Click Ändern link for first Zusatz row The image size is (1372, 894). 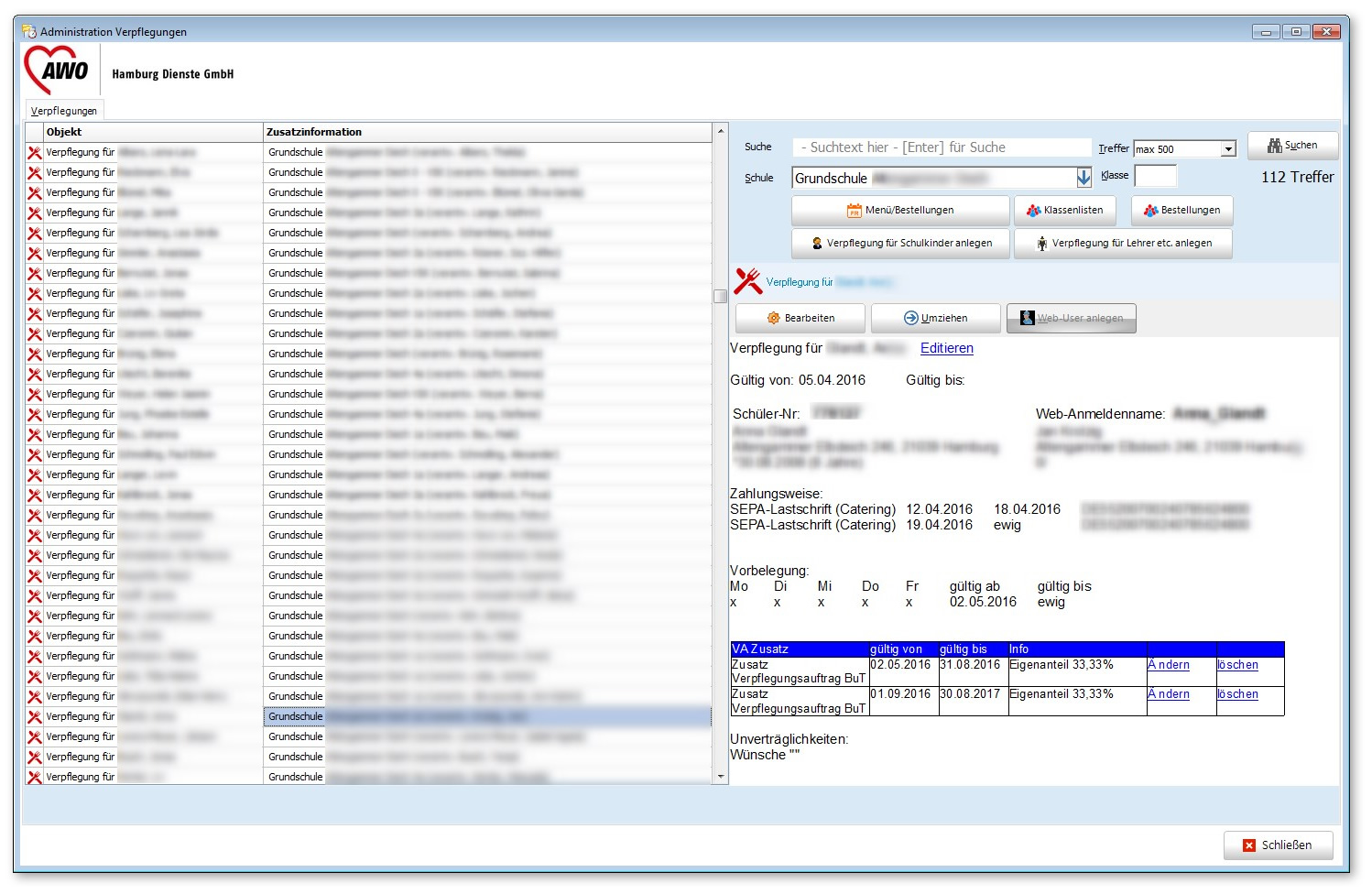pyautogui.click(x=1169, y=665)
